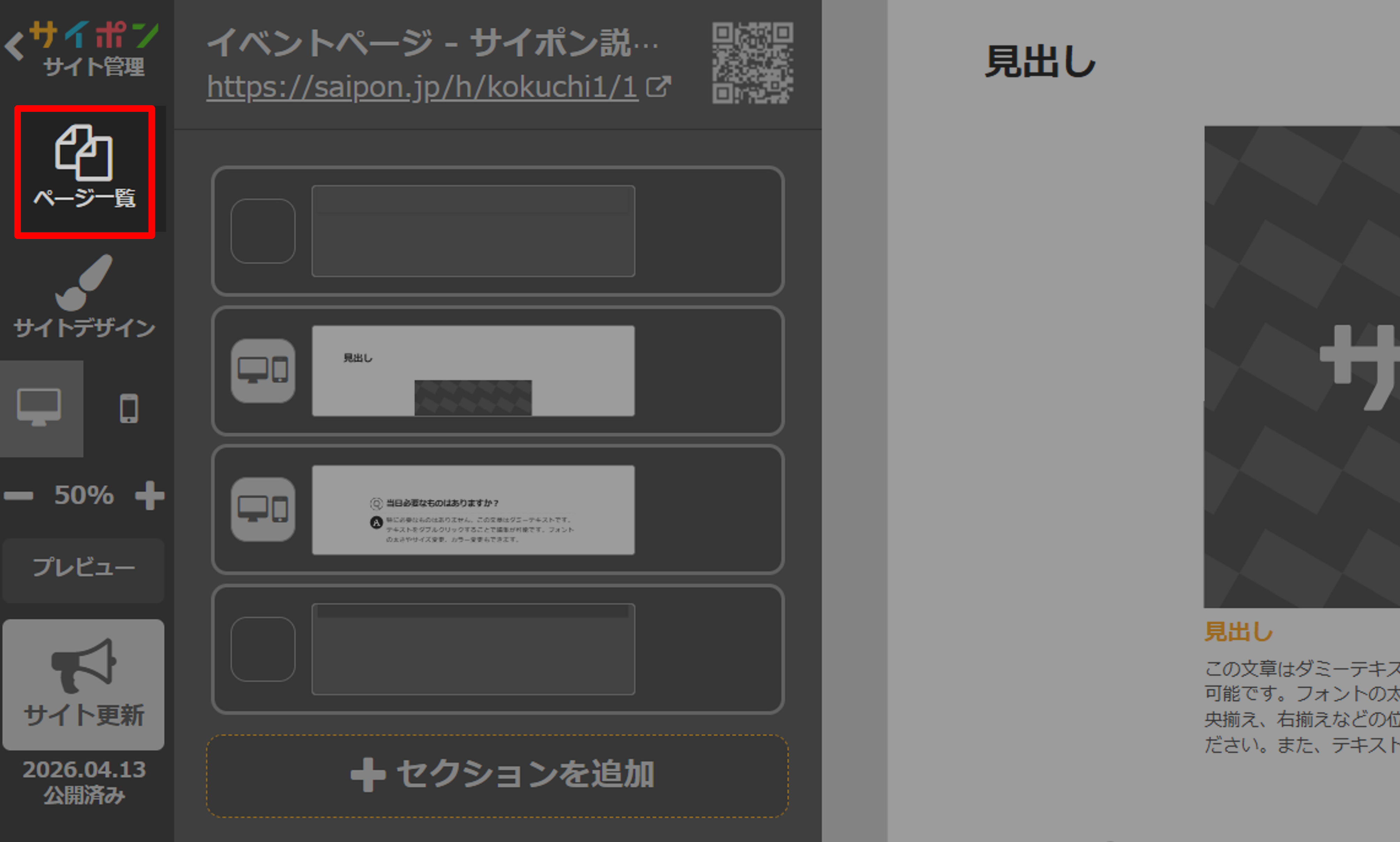Viewport: 1400px width, 842px height.
Task: Open the saipon.jp/h/kokuchi1/1 URL link
Action: point(422,87)
